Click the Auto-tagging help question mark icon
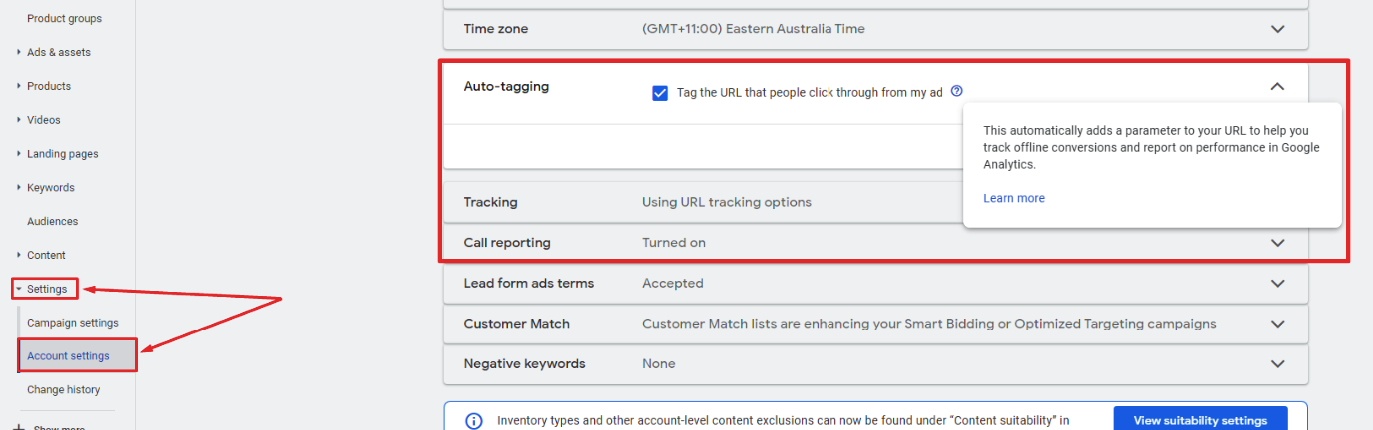Viewport: 1373px width, 430px height. [x=956, y=91]
